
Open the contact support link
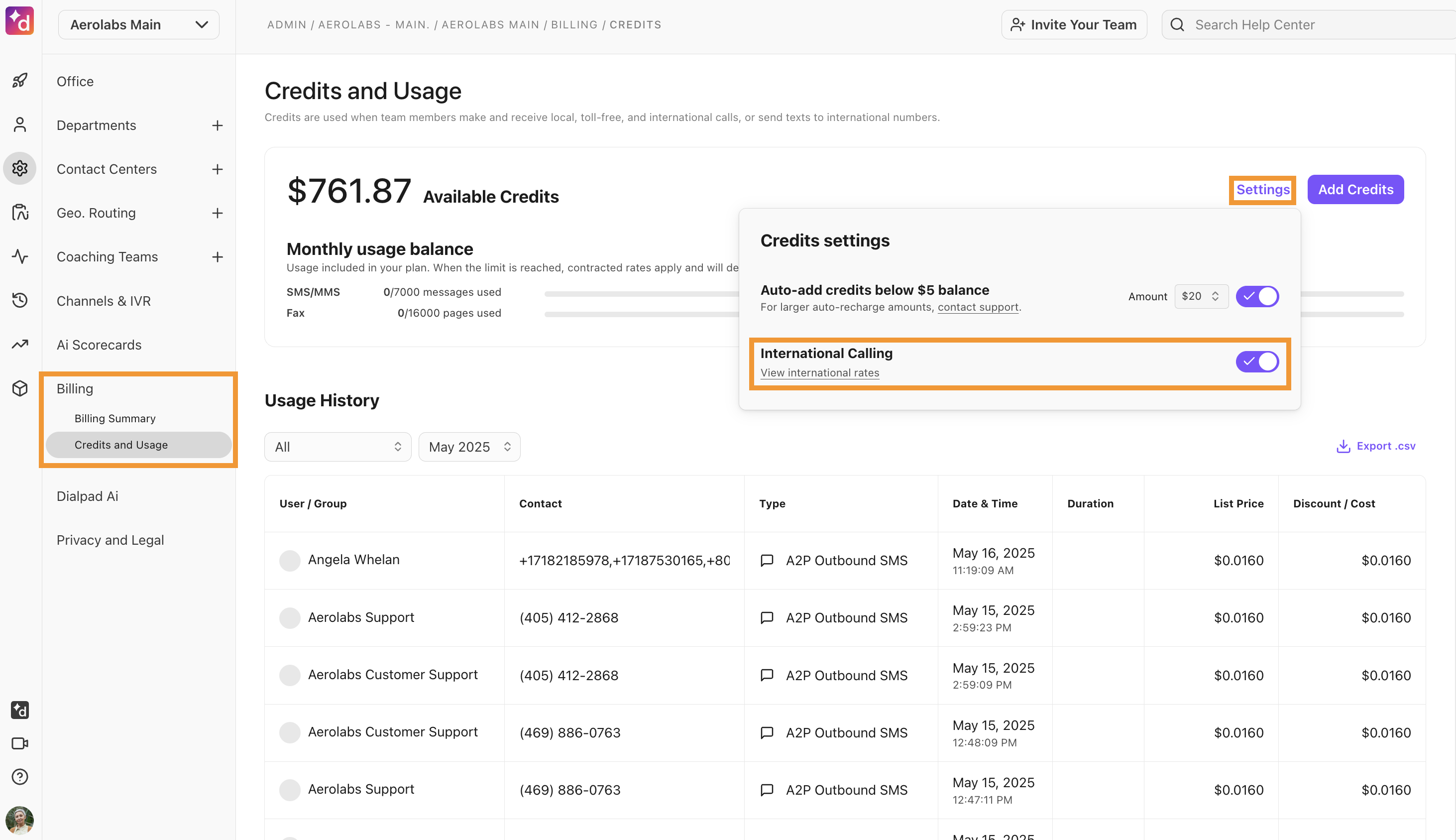pos(978,307)
